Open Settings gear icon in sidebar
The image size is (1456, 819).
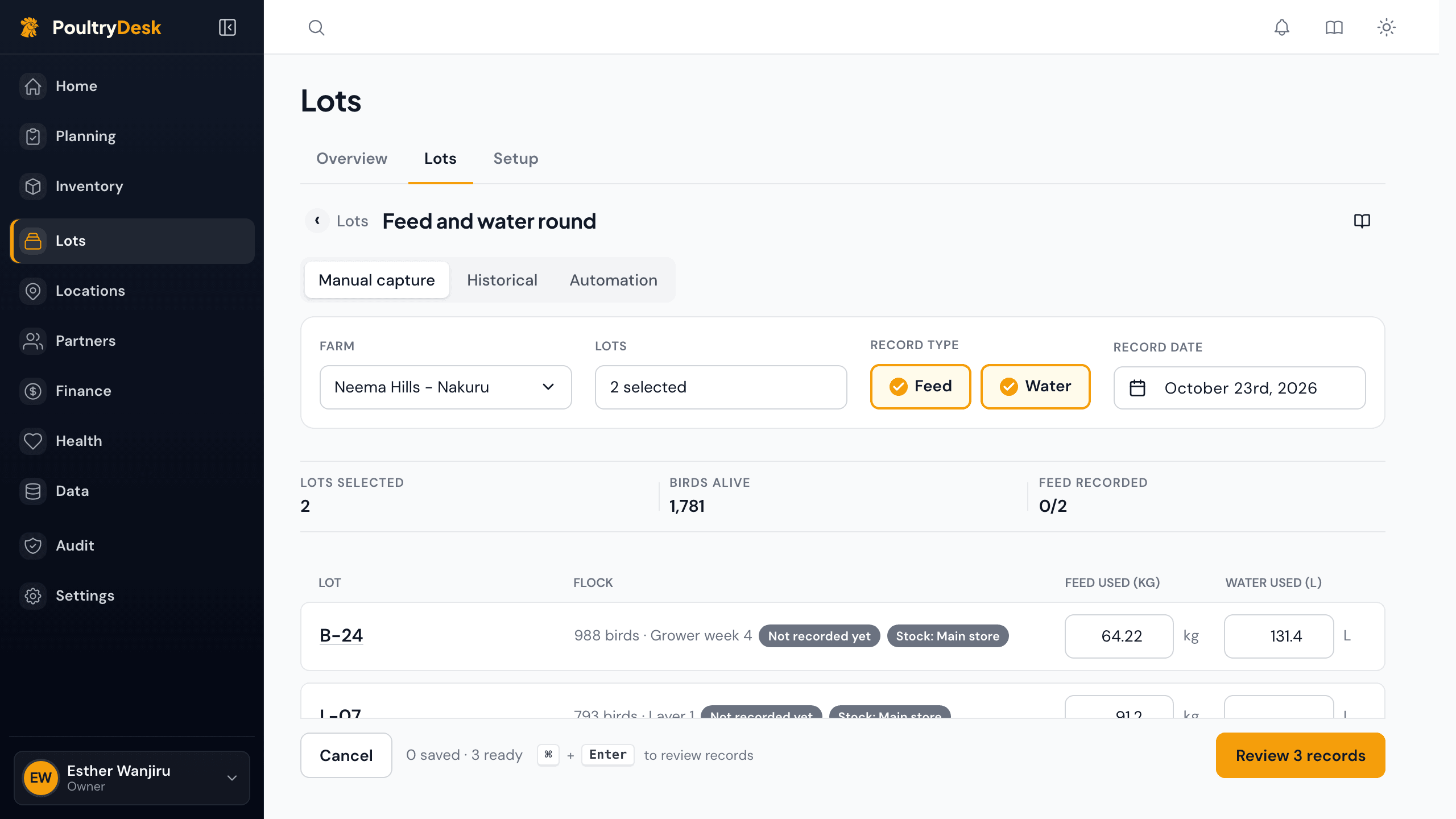point(33,596)
